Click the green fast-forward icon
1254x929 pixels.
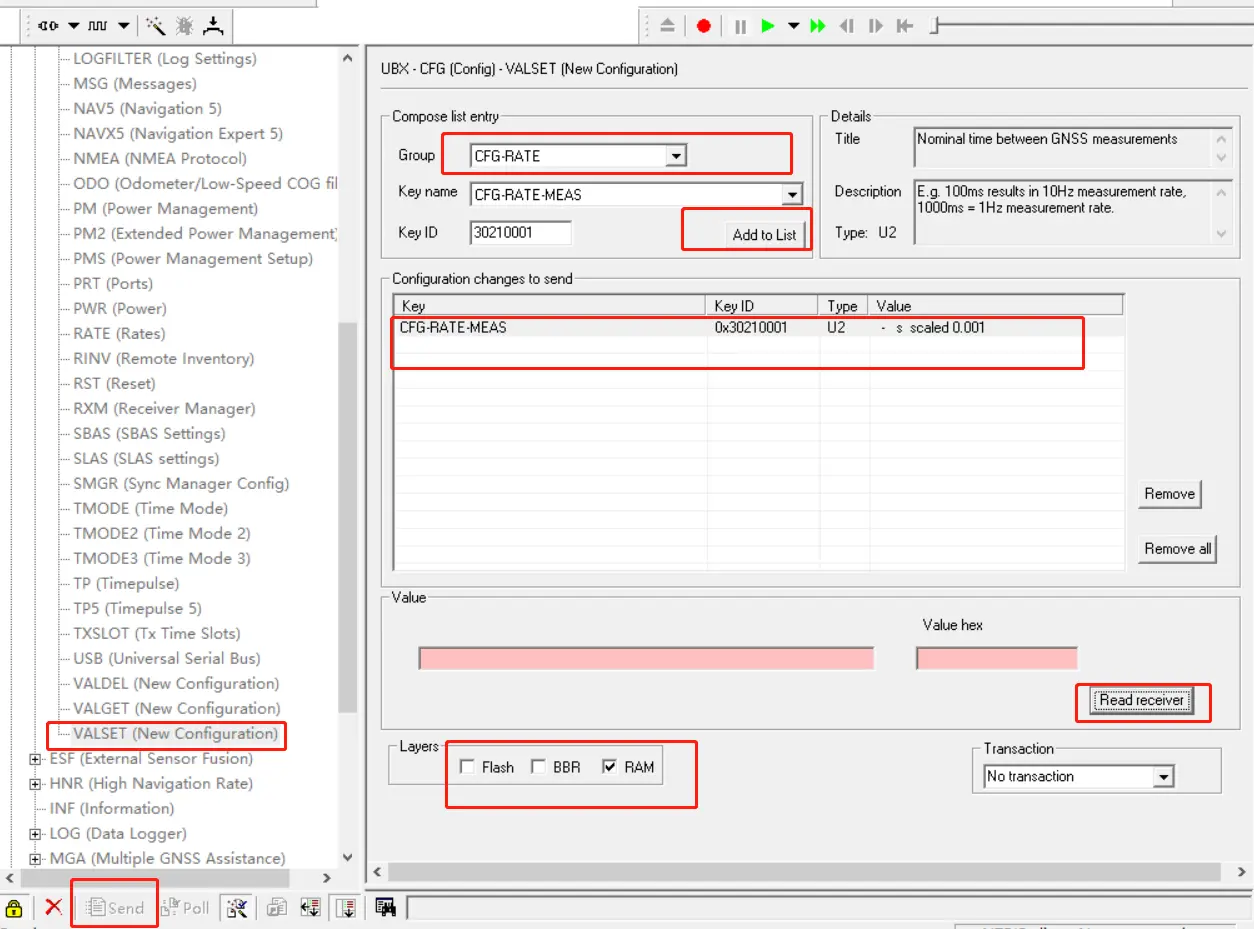pos(818,26)
